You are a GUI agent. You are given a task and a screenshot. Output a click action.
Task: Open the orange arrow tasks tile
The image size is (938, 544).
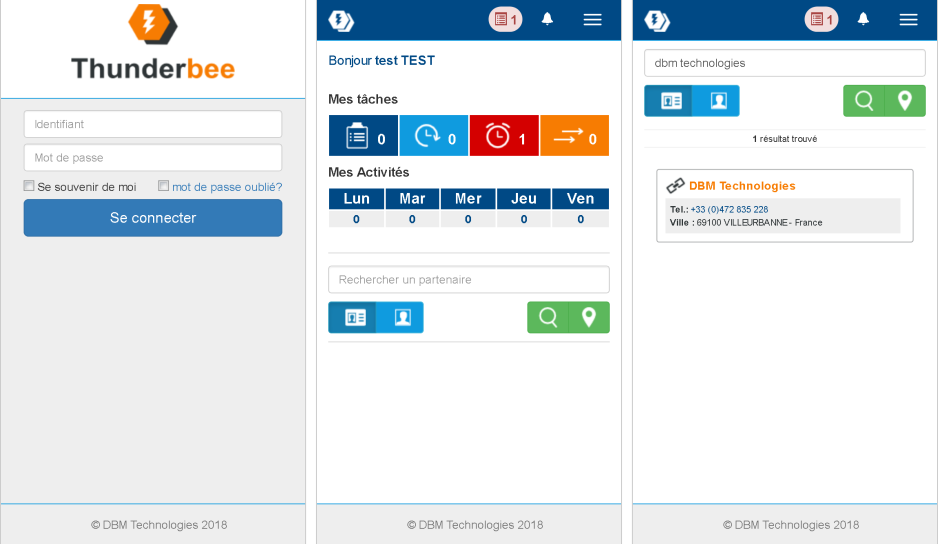click(574, 136)
